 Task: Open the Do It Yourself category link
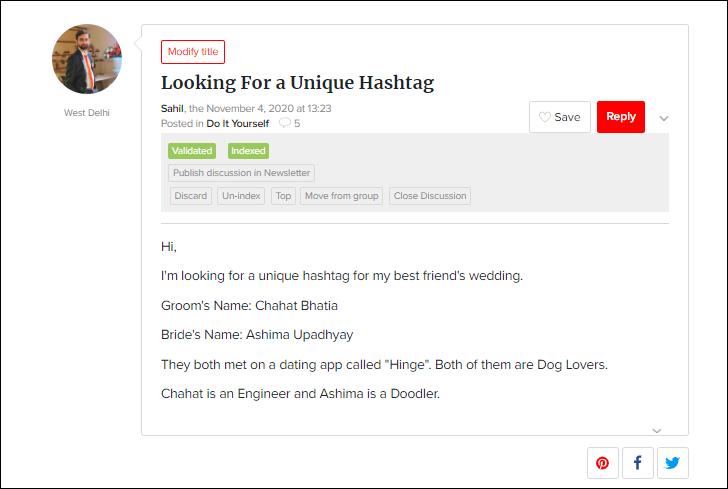coord(238,124)
